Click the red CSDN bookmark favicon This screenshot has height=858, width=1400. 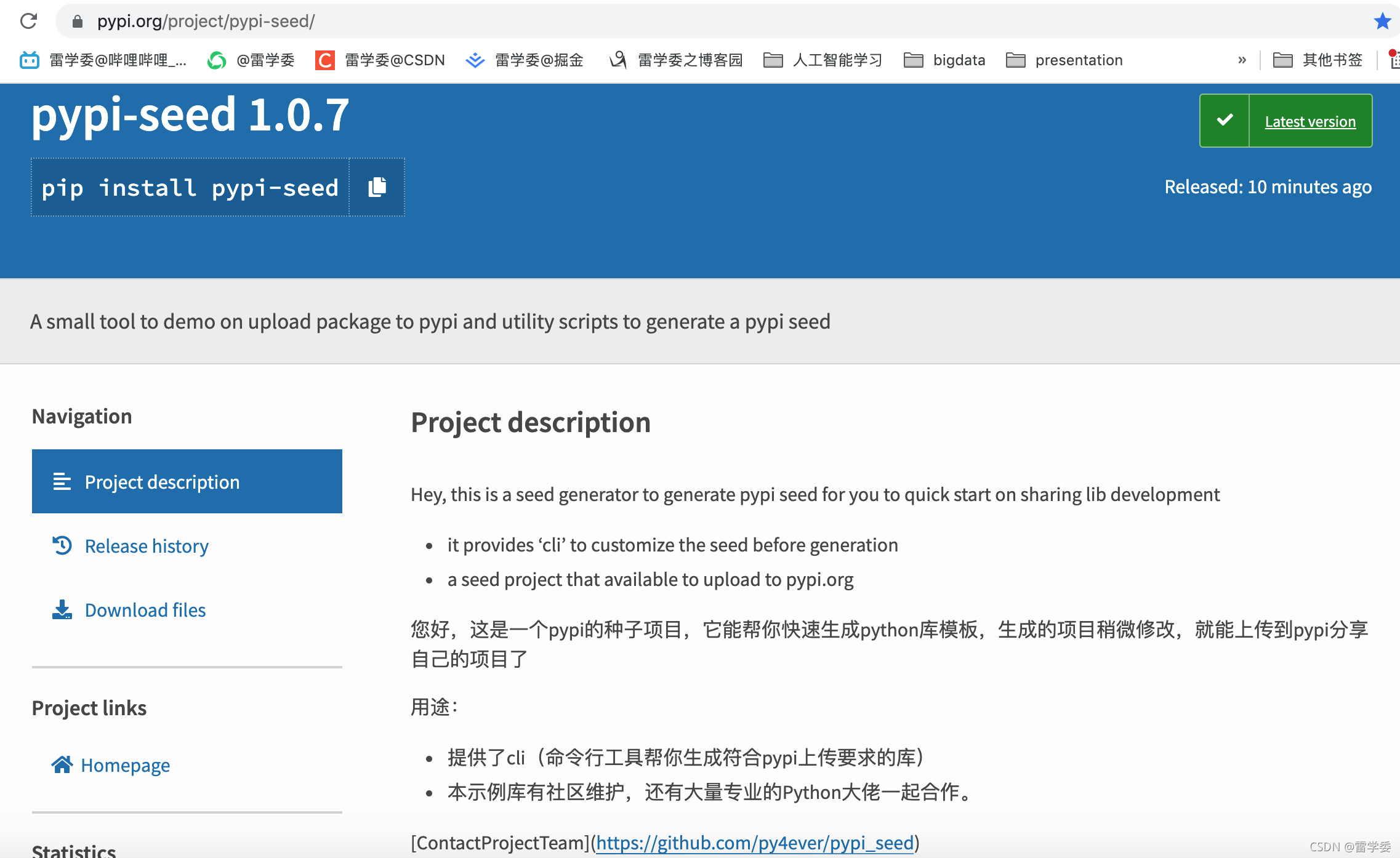click(324, 60)
